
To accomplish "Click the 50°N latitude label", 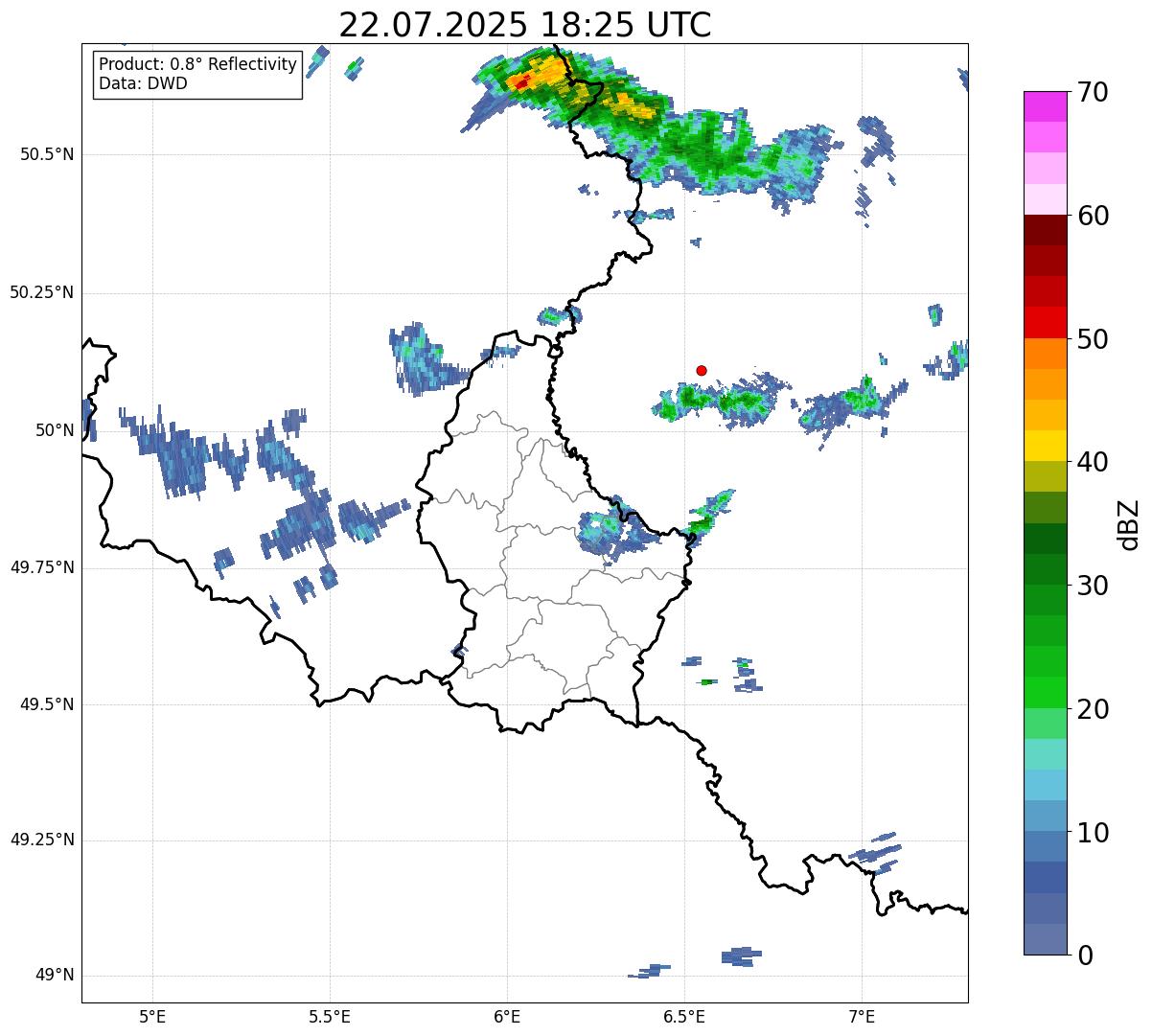I will tap(55, 430).
